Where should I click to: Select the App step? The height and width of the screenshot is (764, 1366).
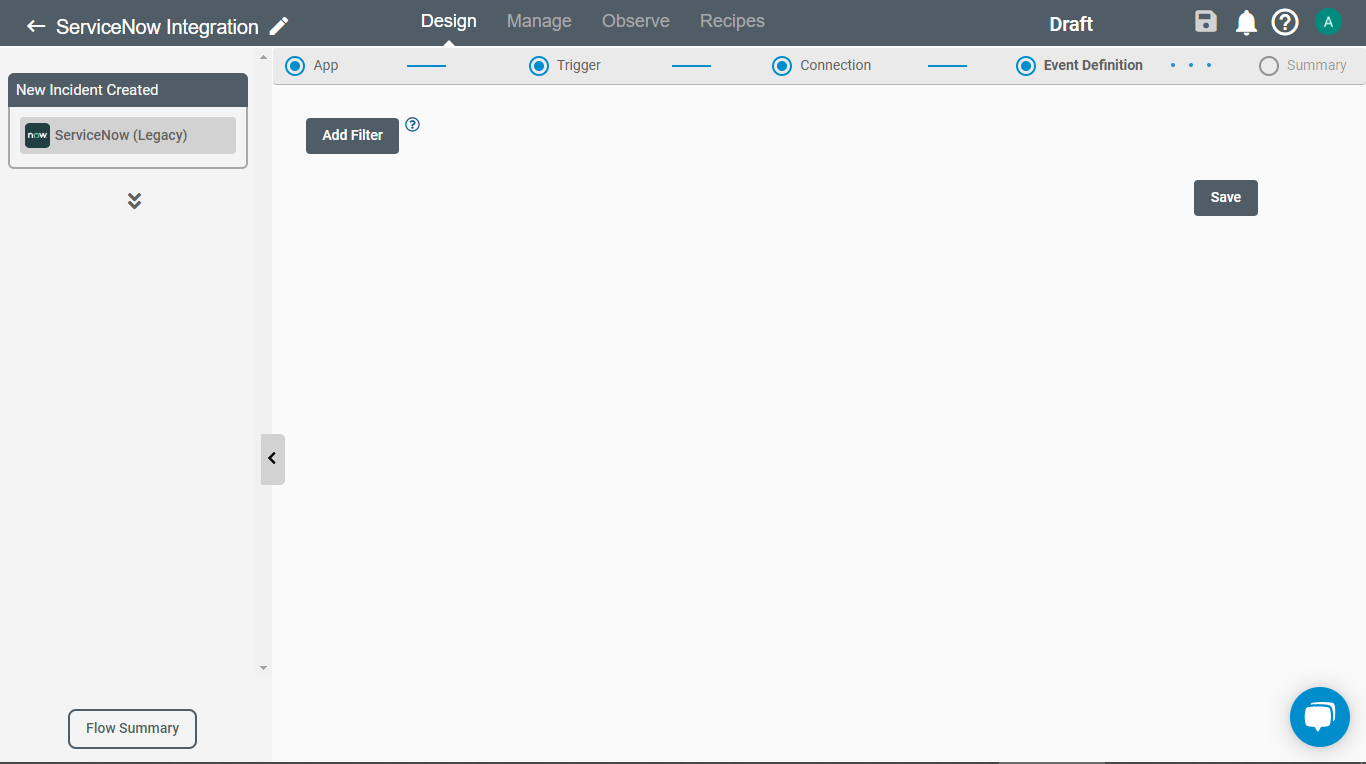coord(312,66)
